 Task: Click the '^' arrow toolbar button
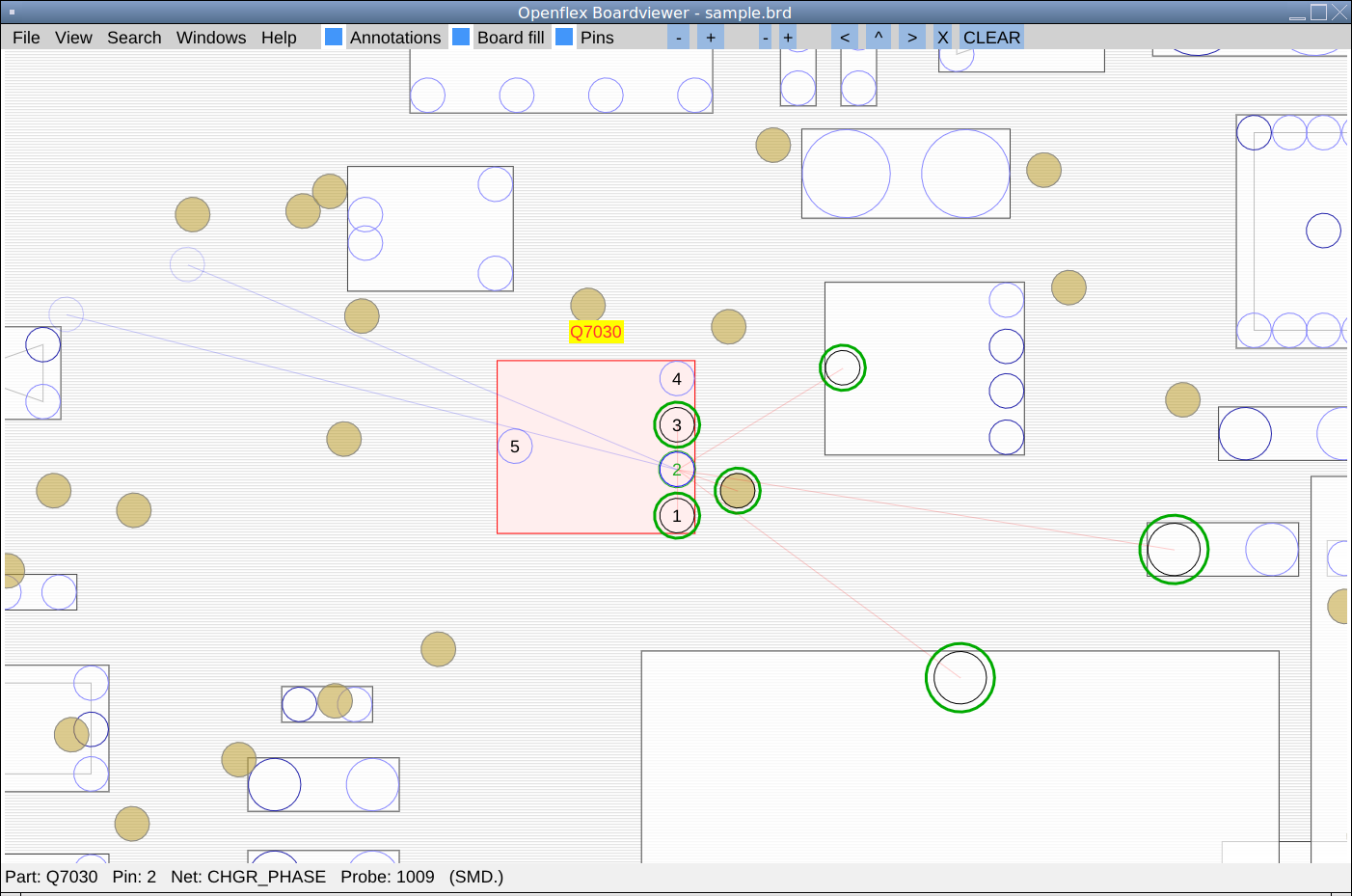(879, 38)
